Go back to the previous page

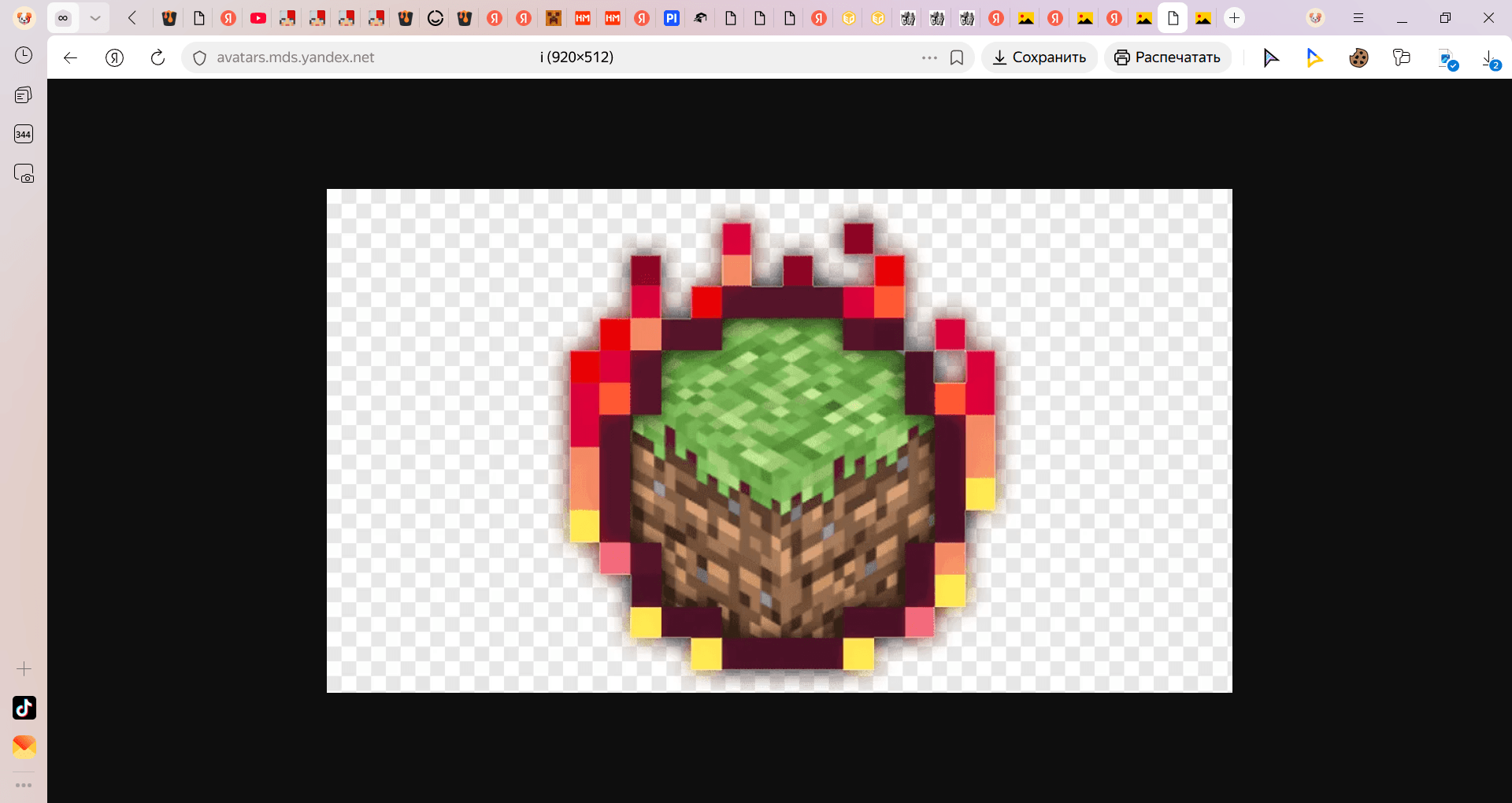70,57
